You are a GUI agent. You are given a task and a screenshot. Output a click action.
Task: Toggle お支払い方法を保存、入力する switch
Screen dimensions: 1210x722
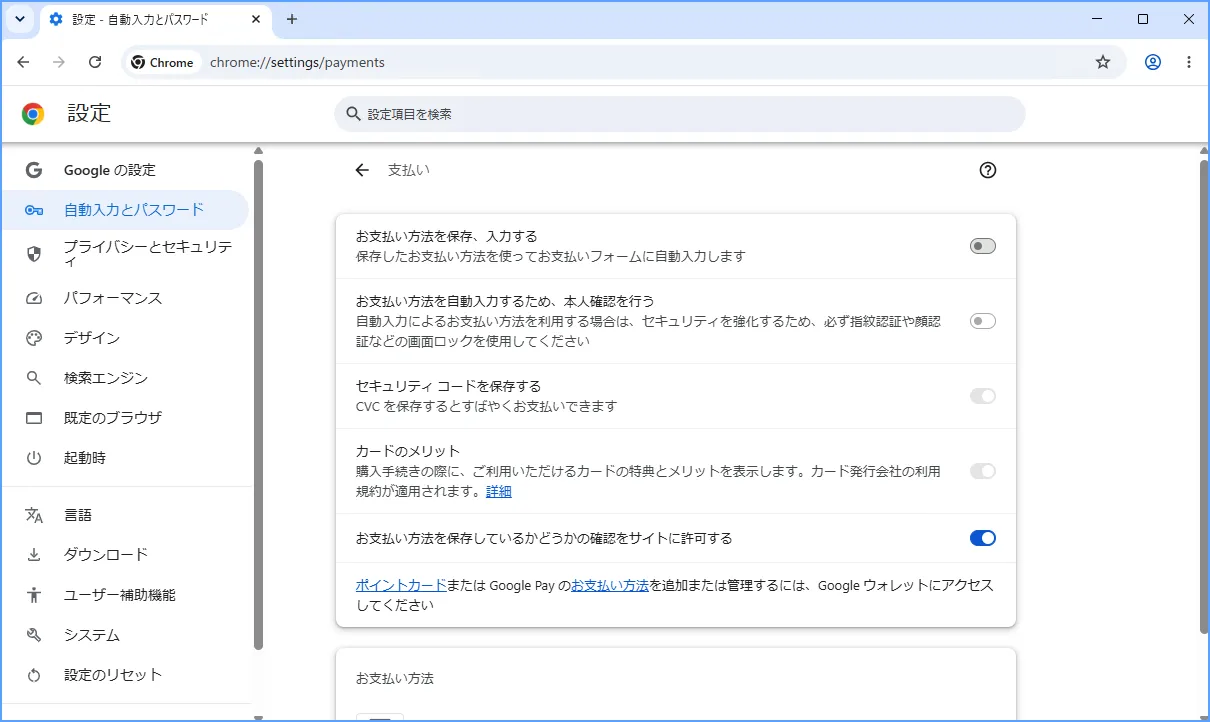[x=983, y=246]
